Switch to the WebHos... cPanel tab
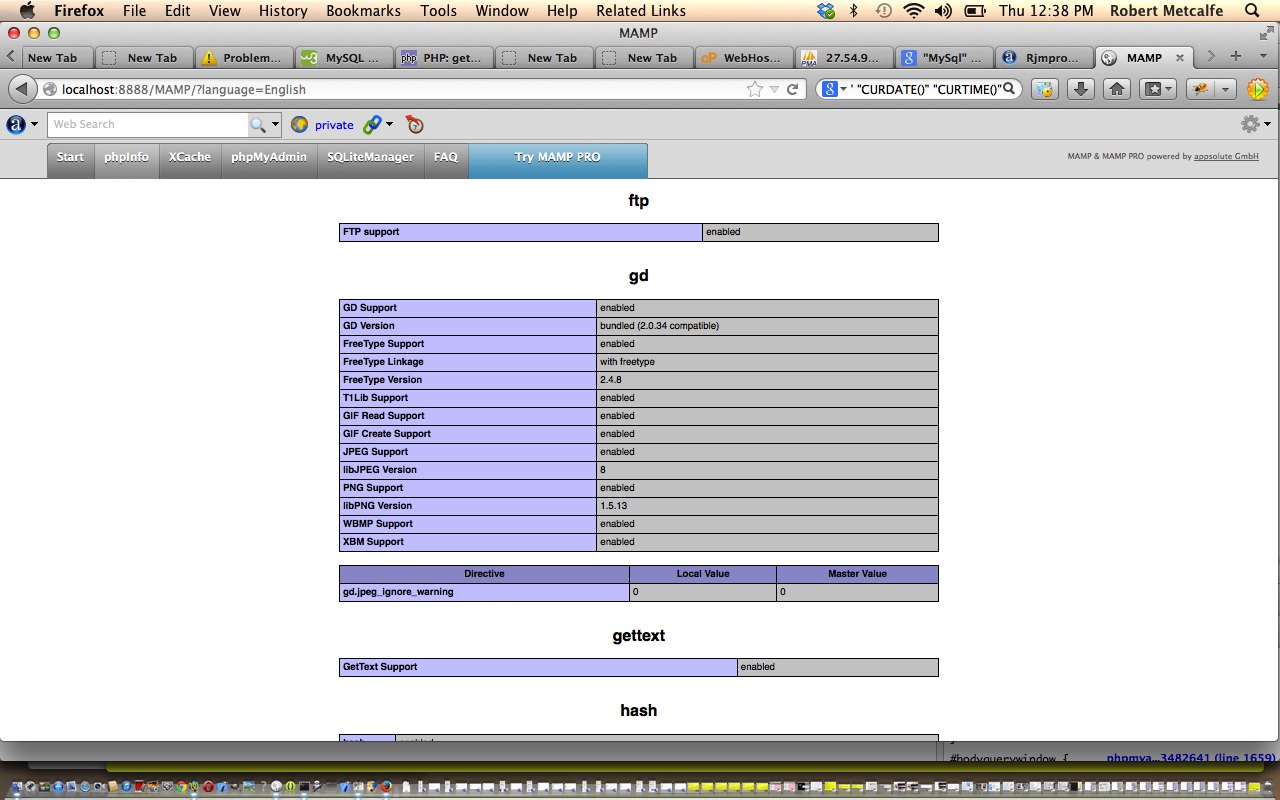Image resolution: width=1280 pixels, height=800 pixels. click(x=744, y=57)
